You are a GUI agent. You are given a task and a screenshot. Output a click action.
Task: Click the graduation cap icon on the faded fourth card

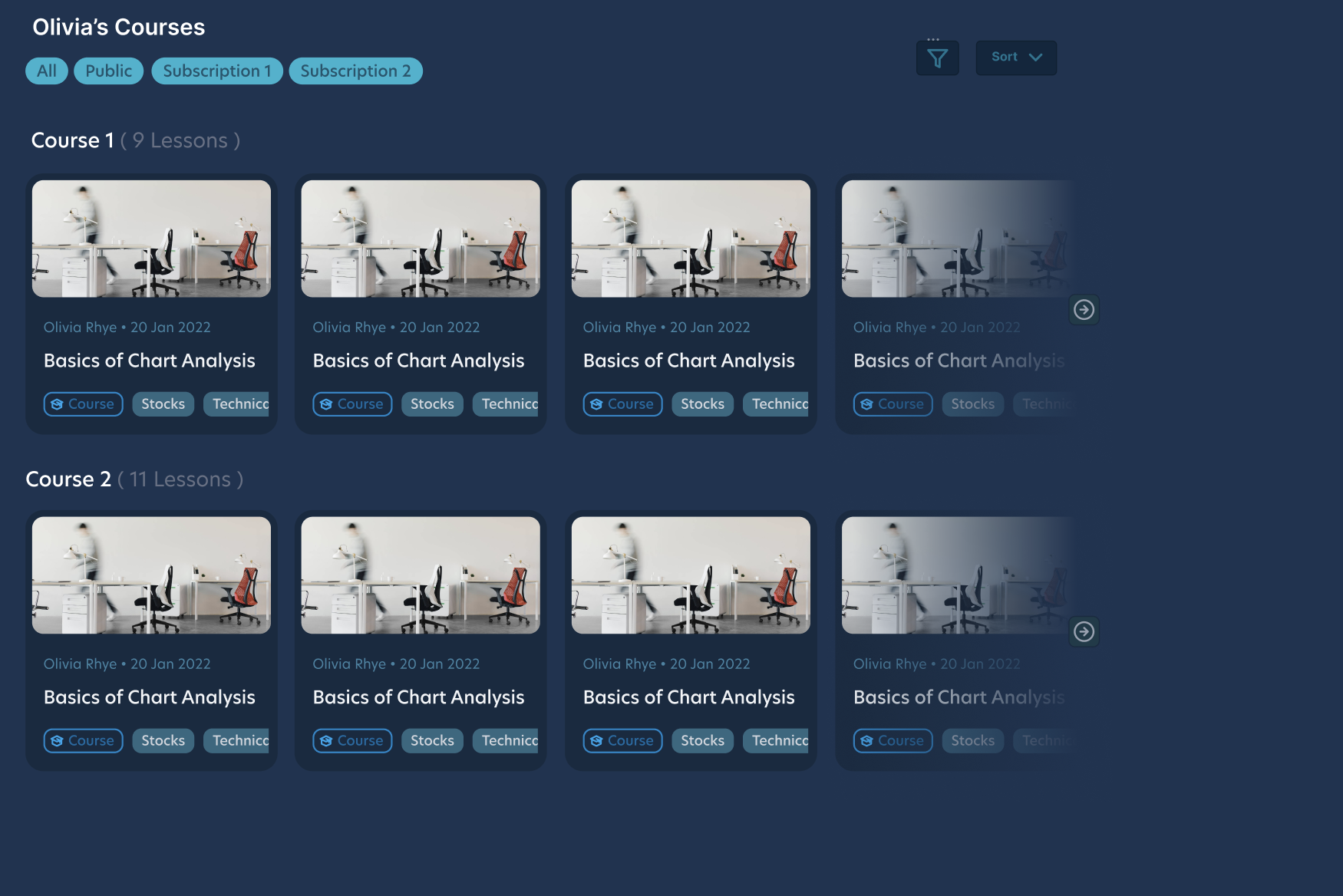(x=866, y=404)
